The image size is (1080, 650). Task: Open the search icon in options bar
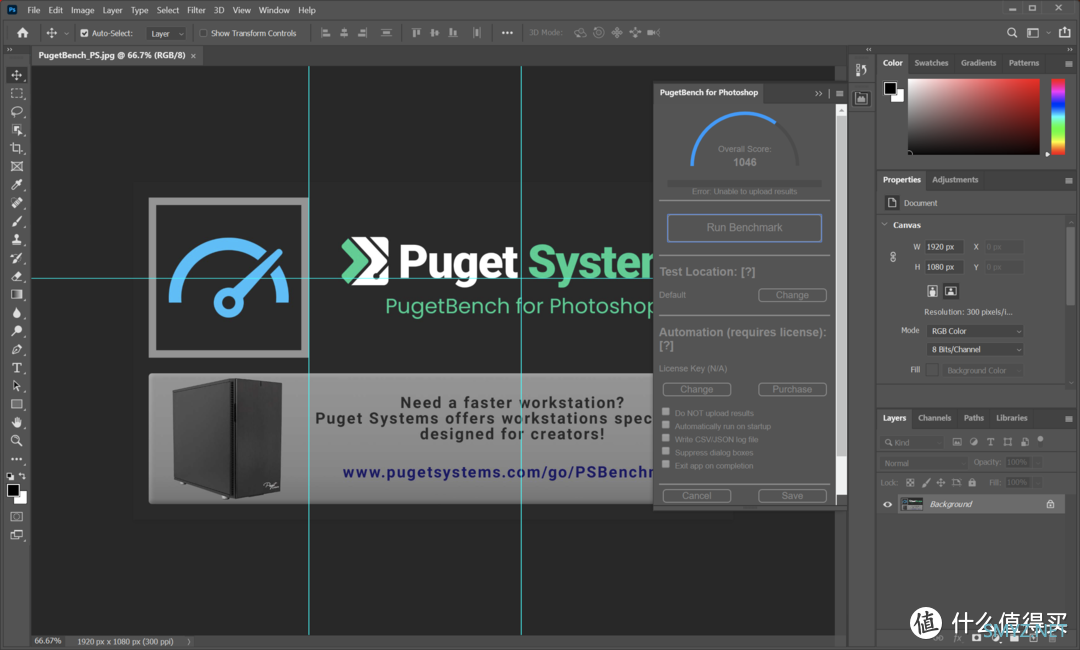pos(1012,32)
